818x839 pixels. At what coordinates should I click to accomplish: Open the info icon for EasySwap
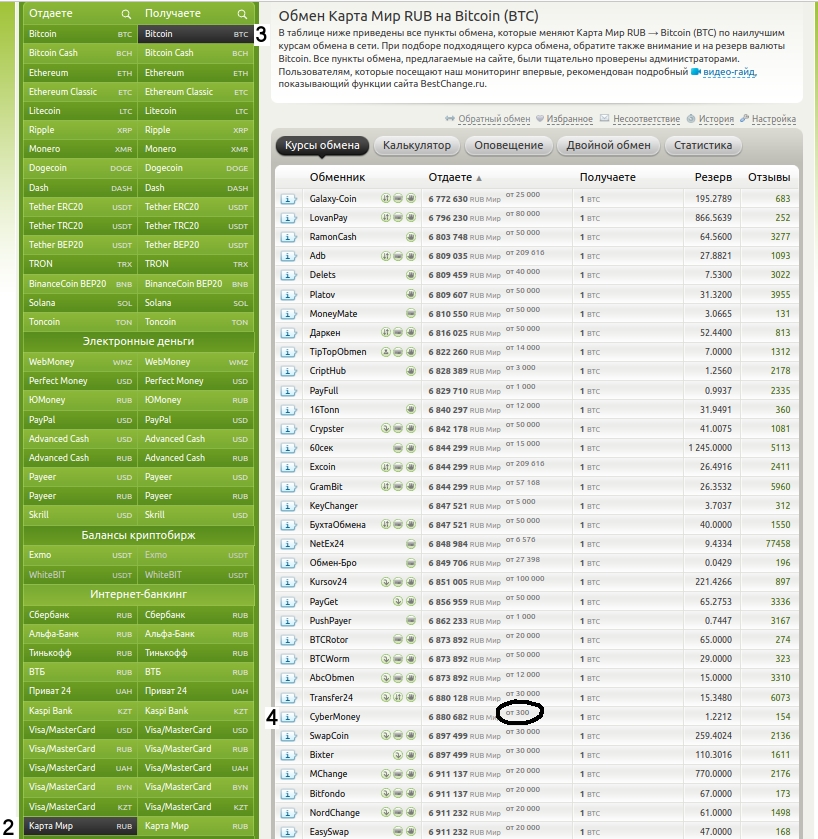pyautogui.click(x=288, y=832)
